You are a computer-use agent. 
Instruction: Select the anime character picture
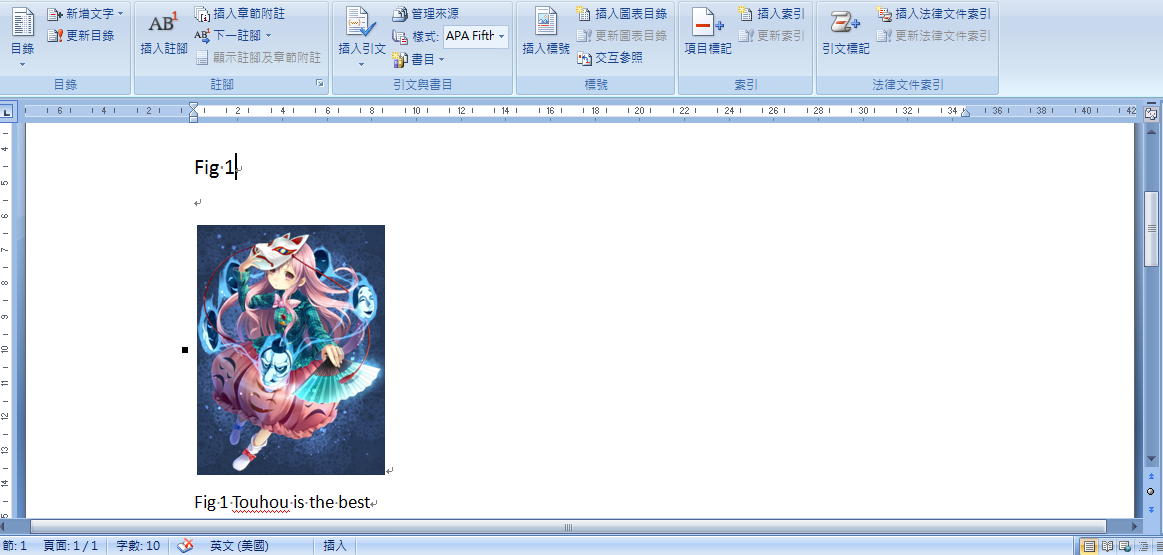[x=291, y=349]
